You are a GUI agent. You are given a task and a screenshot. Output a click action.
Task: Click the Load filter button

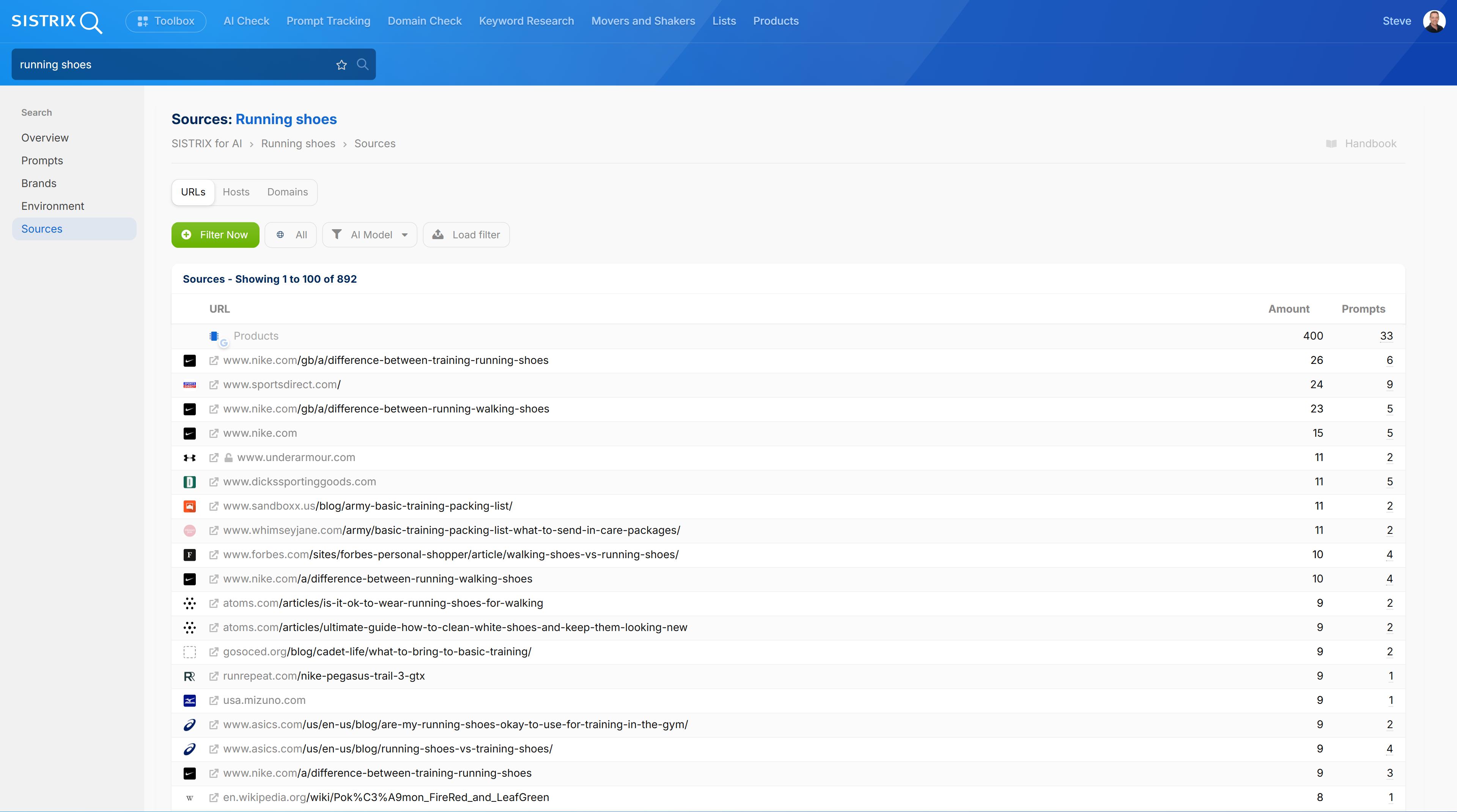pyautogui.click(x=466, y=234)
